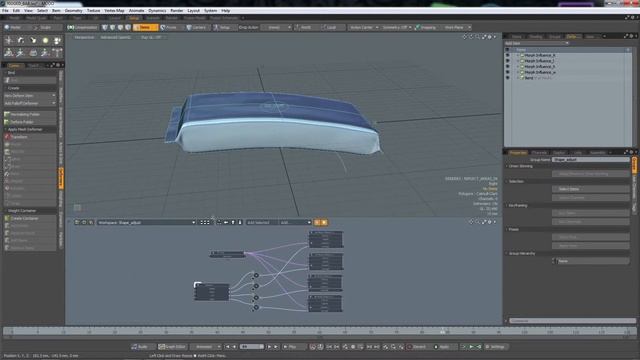Expand the Morph Influence_R tree item
The height and width of the screenshot is (360, 640).
[x=518, y=55]
